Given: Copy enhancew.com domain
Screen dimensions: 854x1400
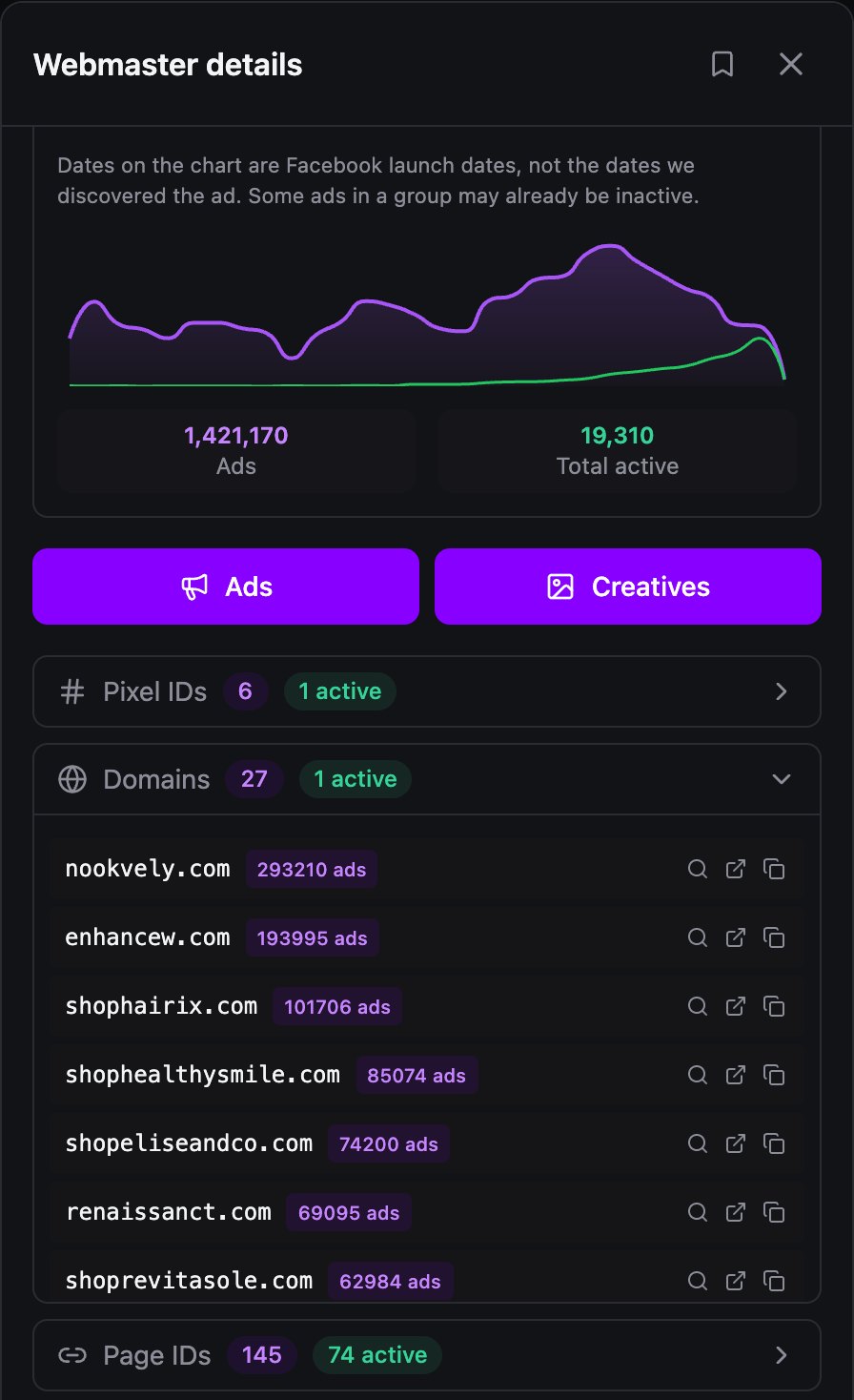Looking at the screenshot, I should point(774,937).
